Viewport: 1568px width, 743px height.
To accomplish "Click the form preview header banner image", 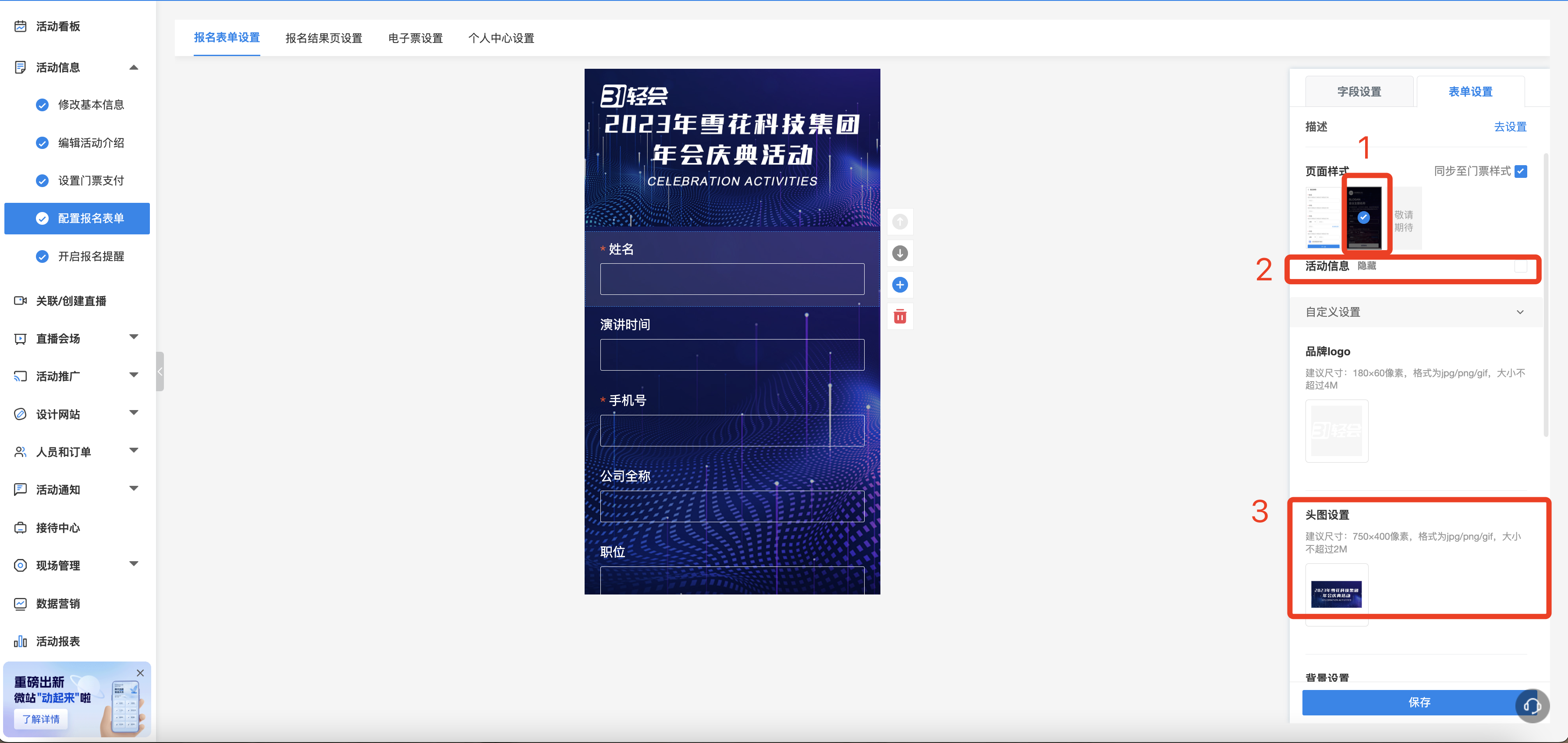I will (732, 148).
